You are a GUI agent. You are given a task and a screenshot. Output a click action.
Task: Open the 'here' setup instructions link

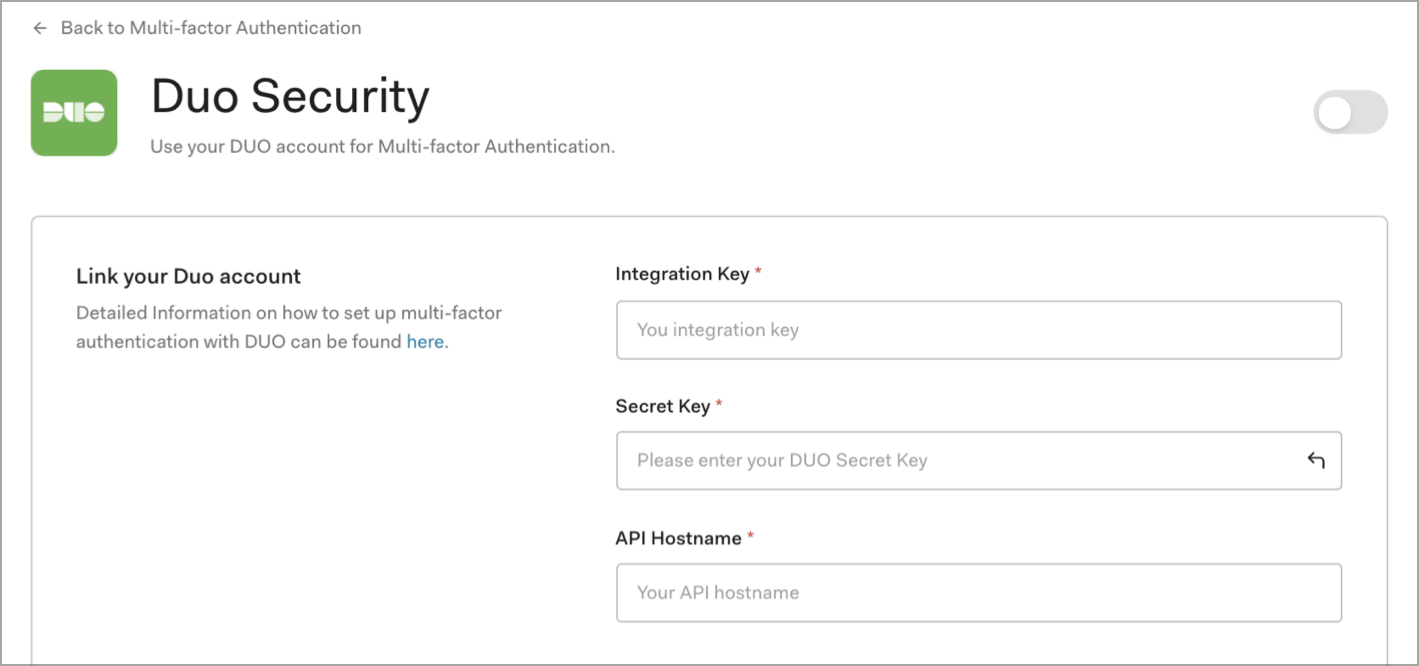coord(425,341)
